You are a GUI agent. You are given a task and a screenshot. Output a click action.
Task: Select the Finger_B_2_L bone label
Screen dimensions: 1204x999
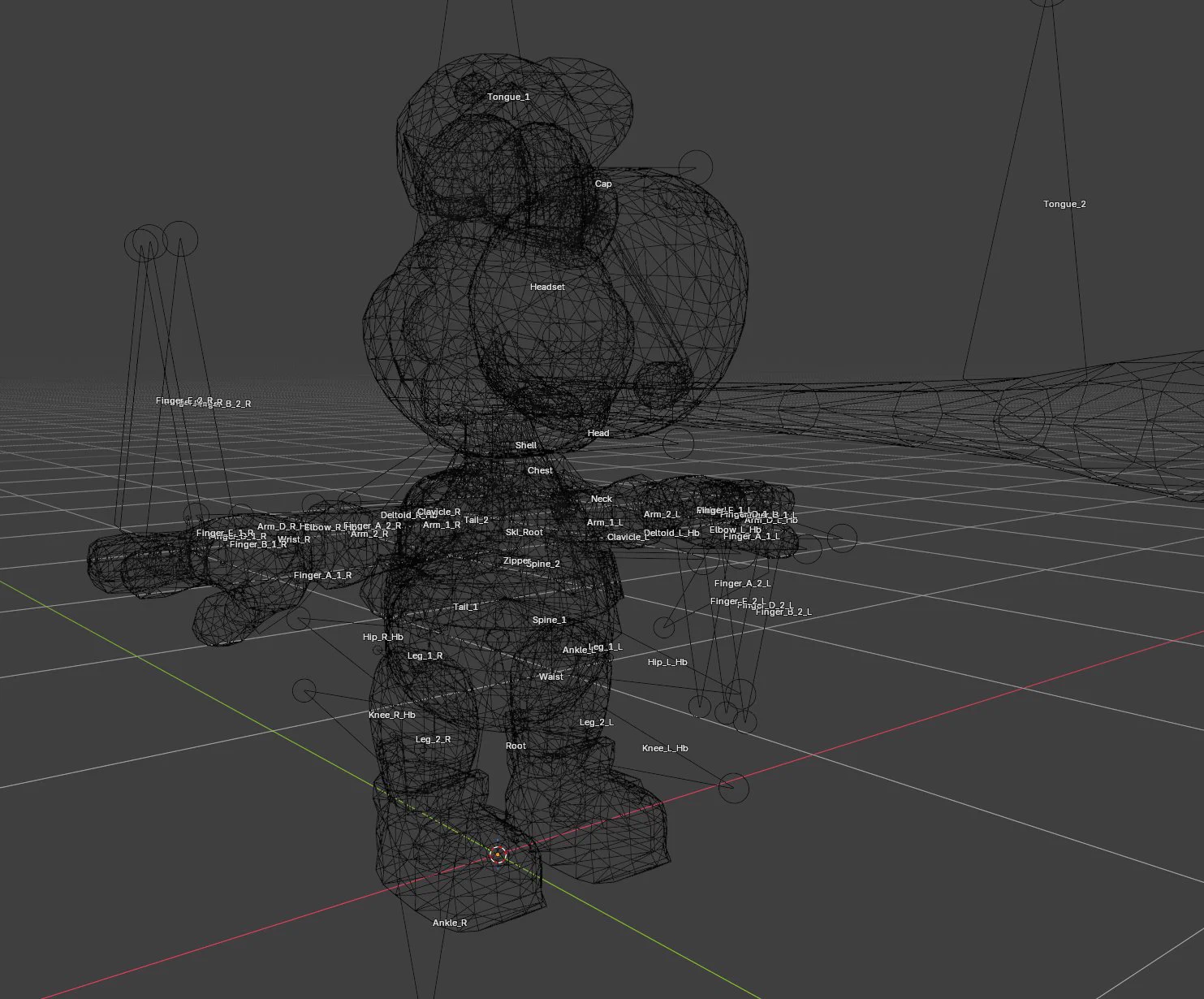[x=783, y=612]
